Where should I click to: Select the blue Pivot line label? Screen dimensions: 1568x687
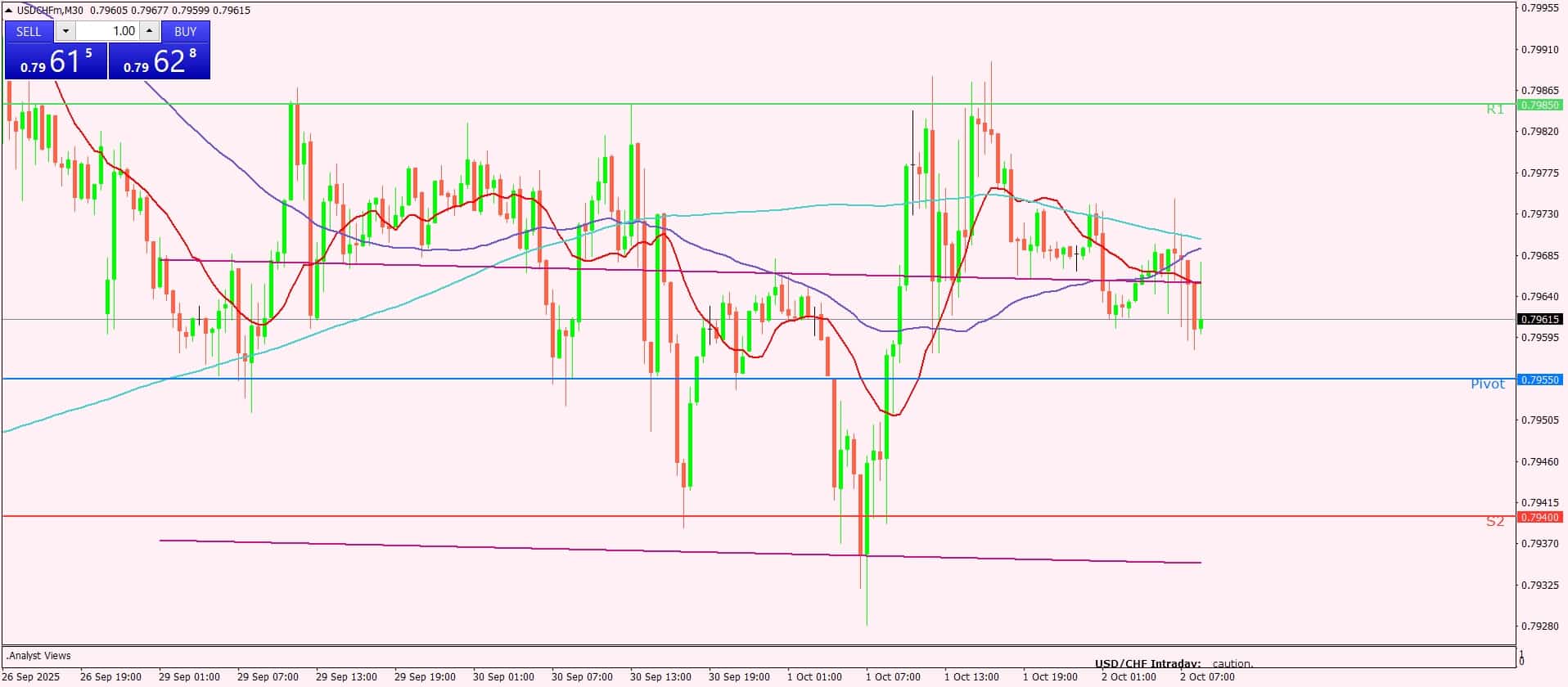tap(1488, 384)
